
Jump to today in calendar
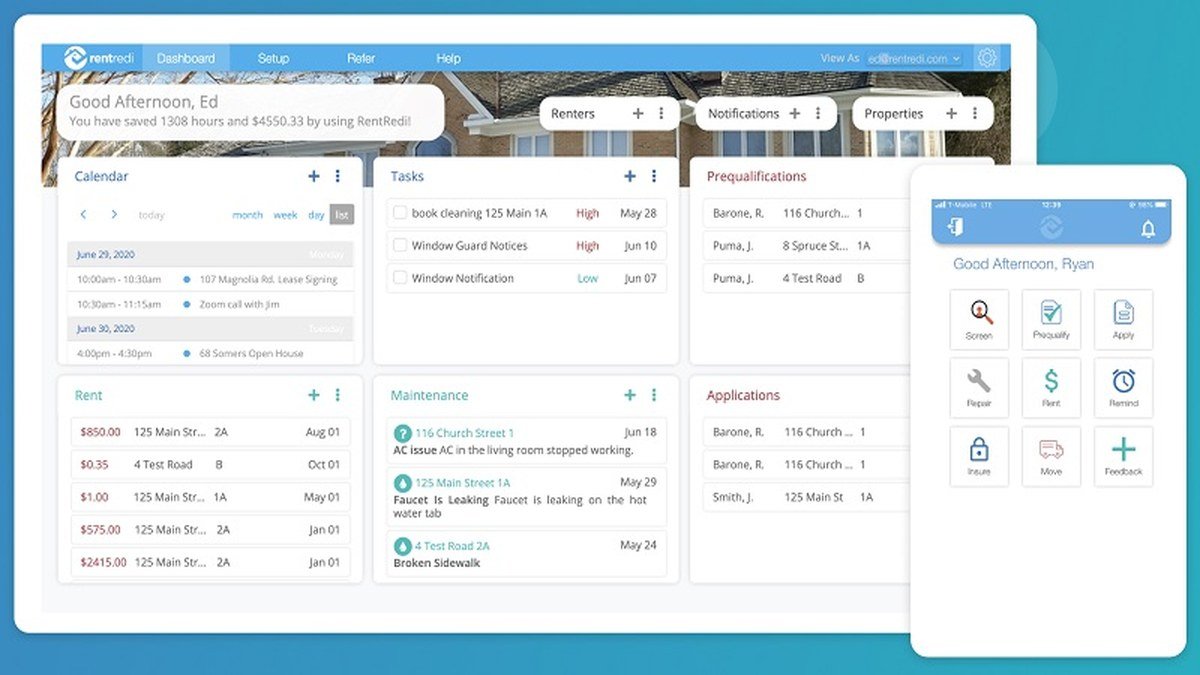click(x=152, y=215)
